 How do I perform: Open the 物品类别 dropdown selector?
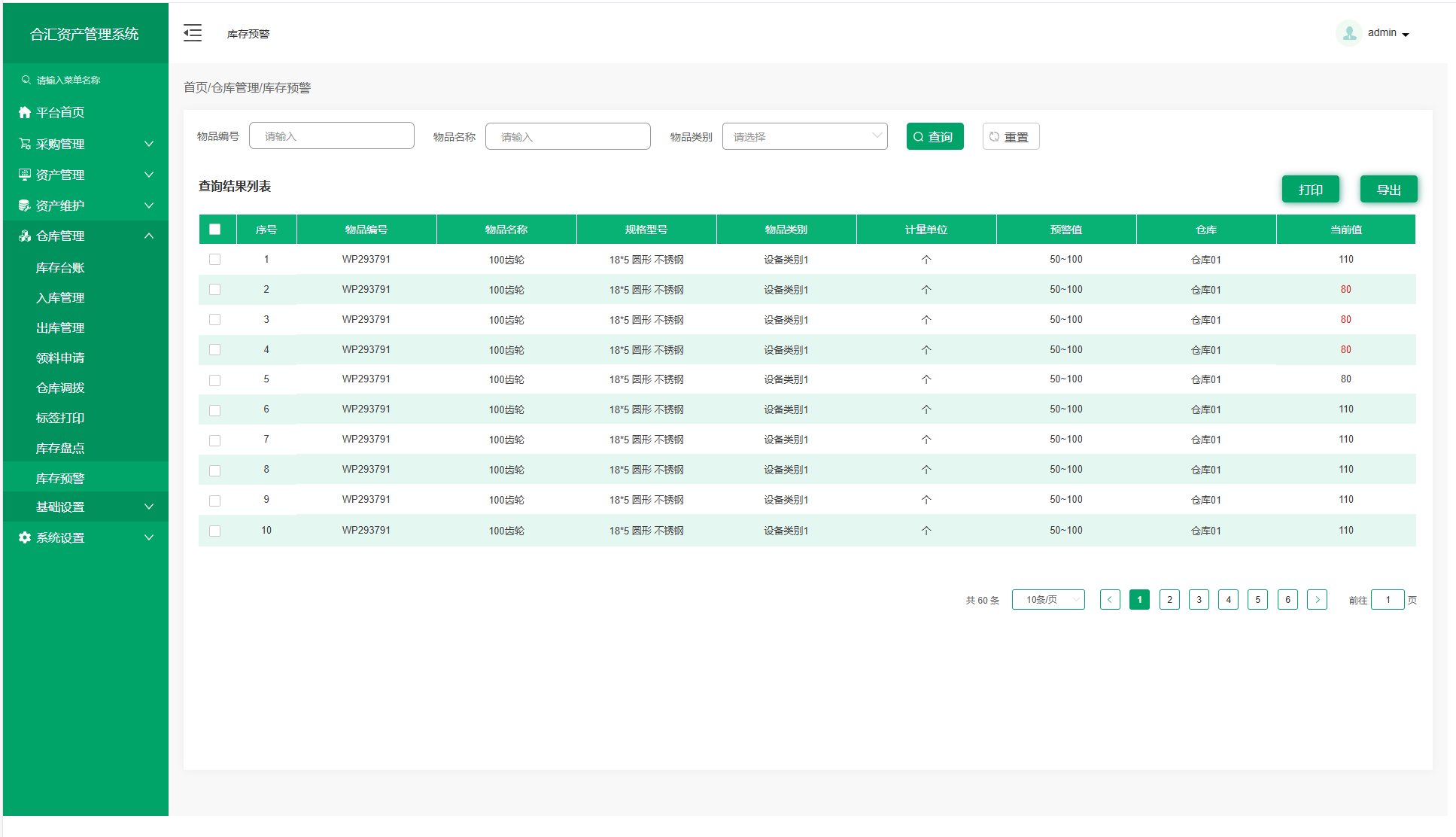[x=804, y=136]
